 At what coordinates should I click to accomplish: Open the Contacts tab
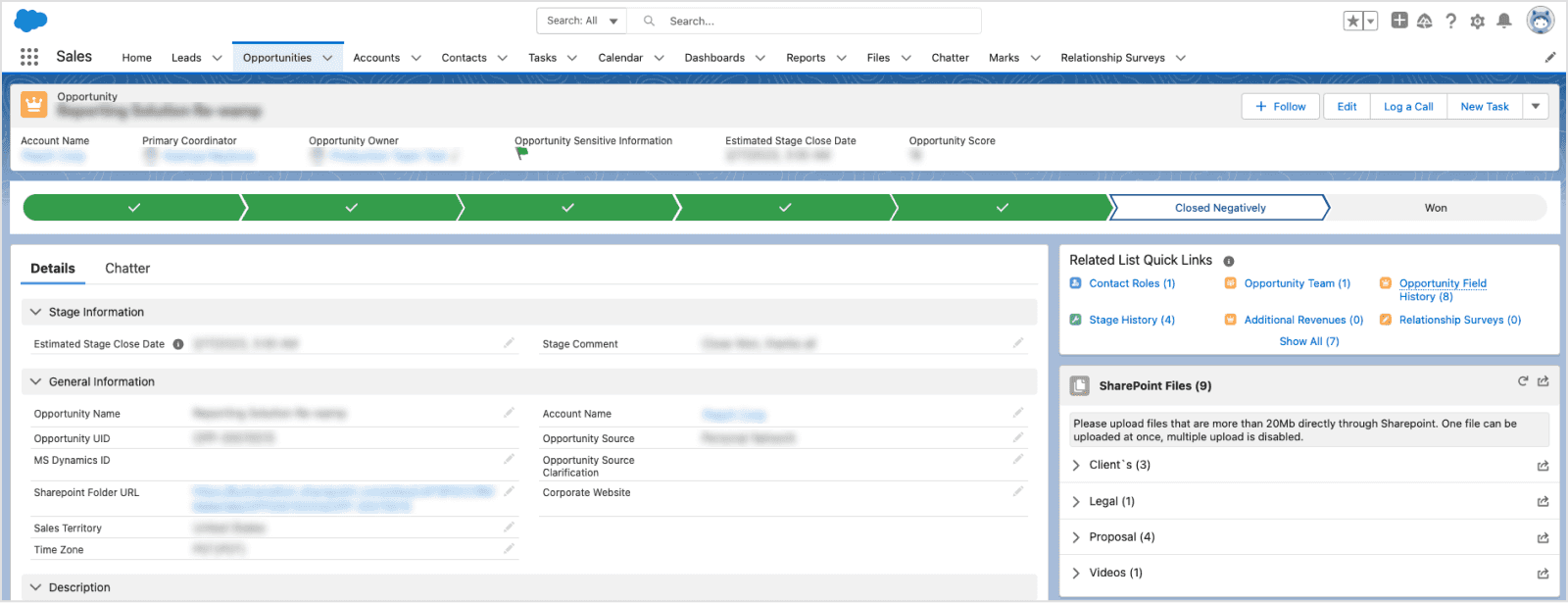464,58
